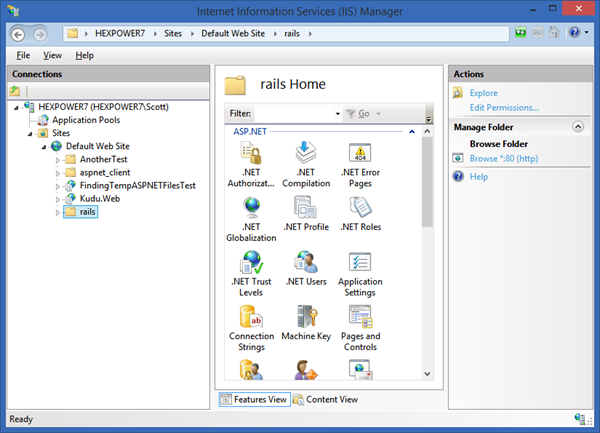Image resolution: width=600 pixels, height=433 pixels.
Task: Click the Browse *:80 globe icon
Action: pyautogui.click(x=458, y=158)
